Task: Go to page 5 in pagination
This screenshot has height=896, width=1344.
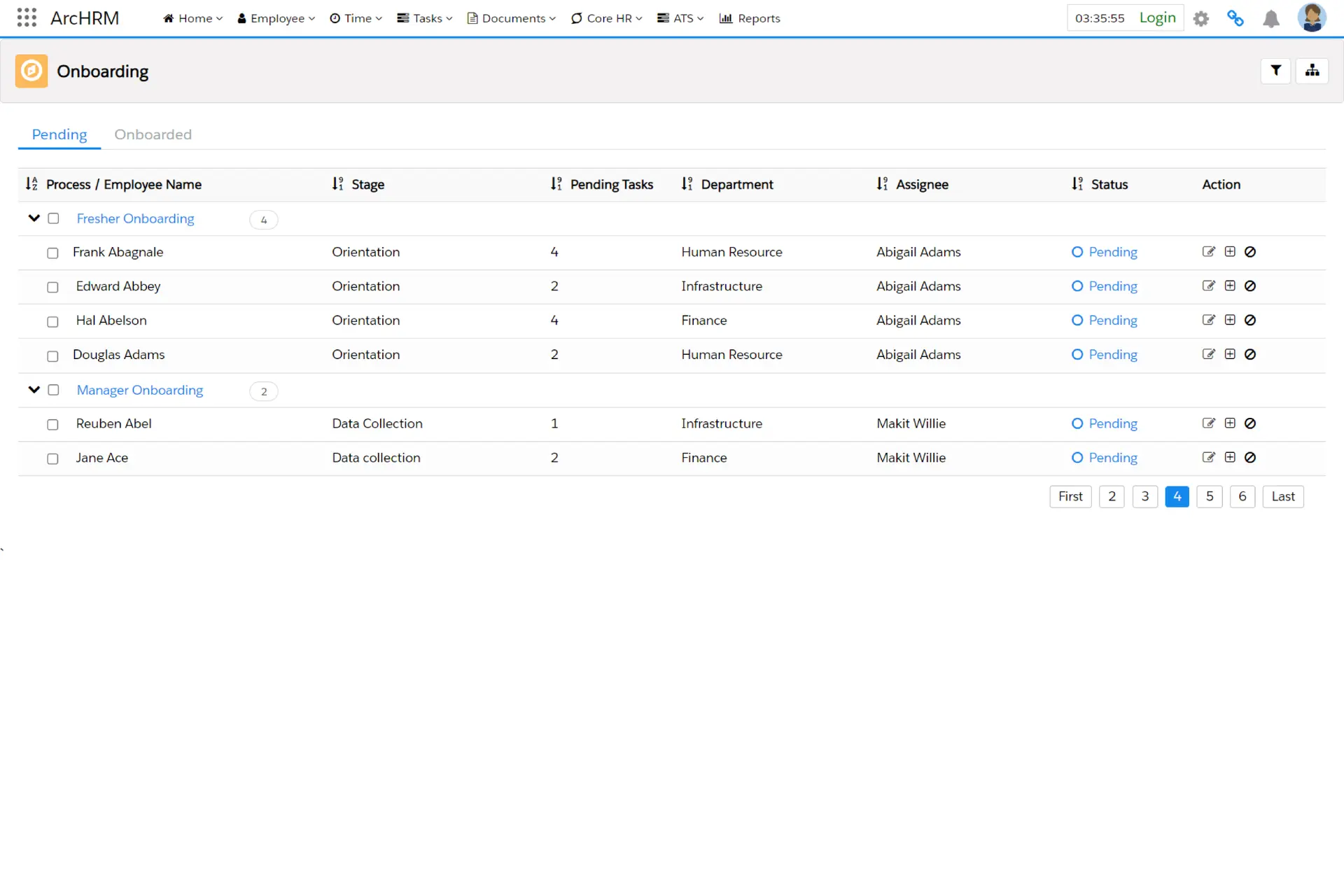Action: tap(1209, 496)
